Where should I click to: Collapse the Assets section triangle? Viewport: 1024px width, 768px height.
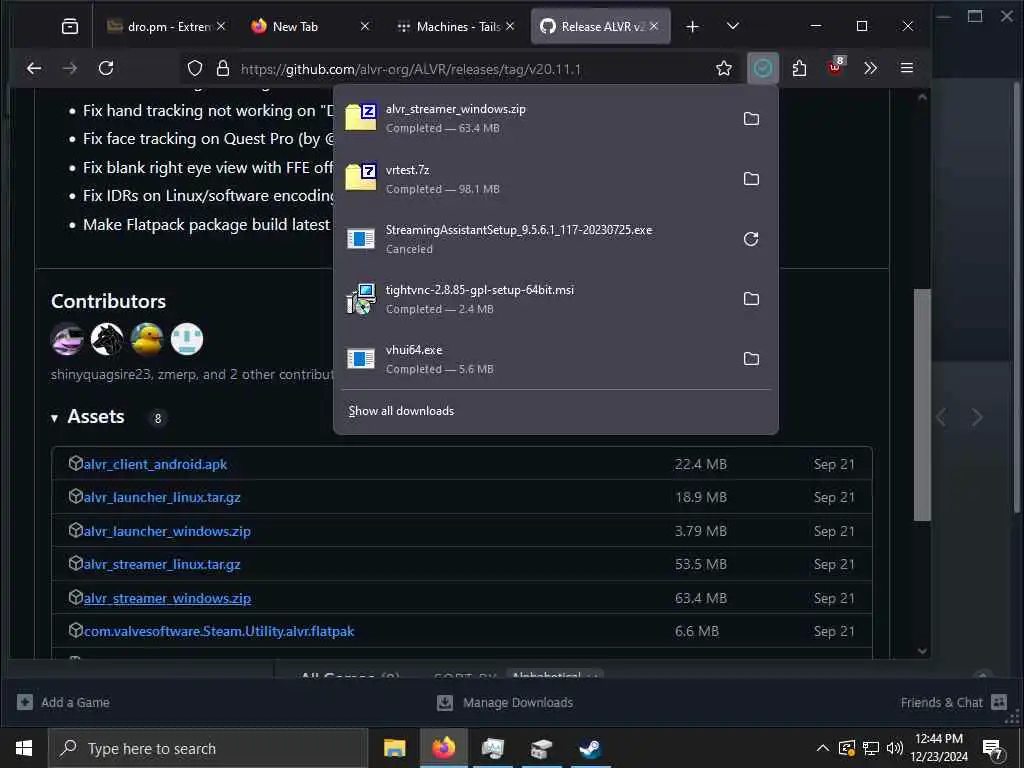click(54, 418)
